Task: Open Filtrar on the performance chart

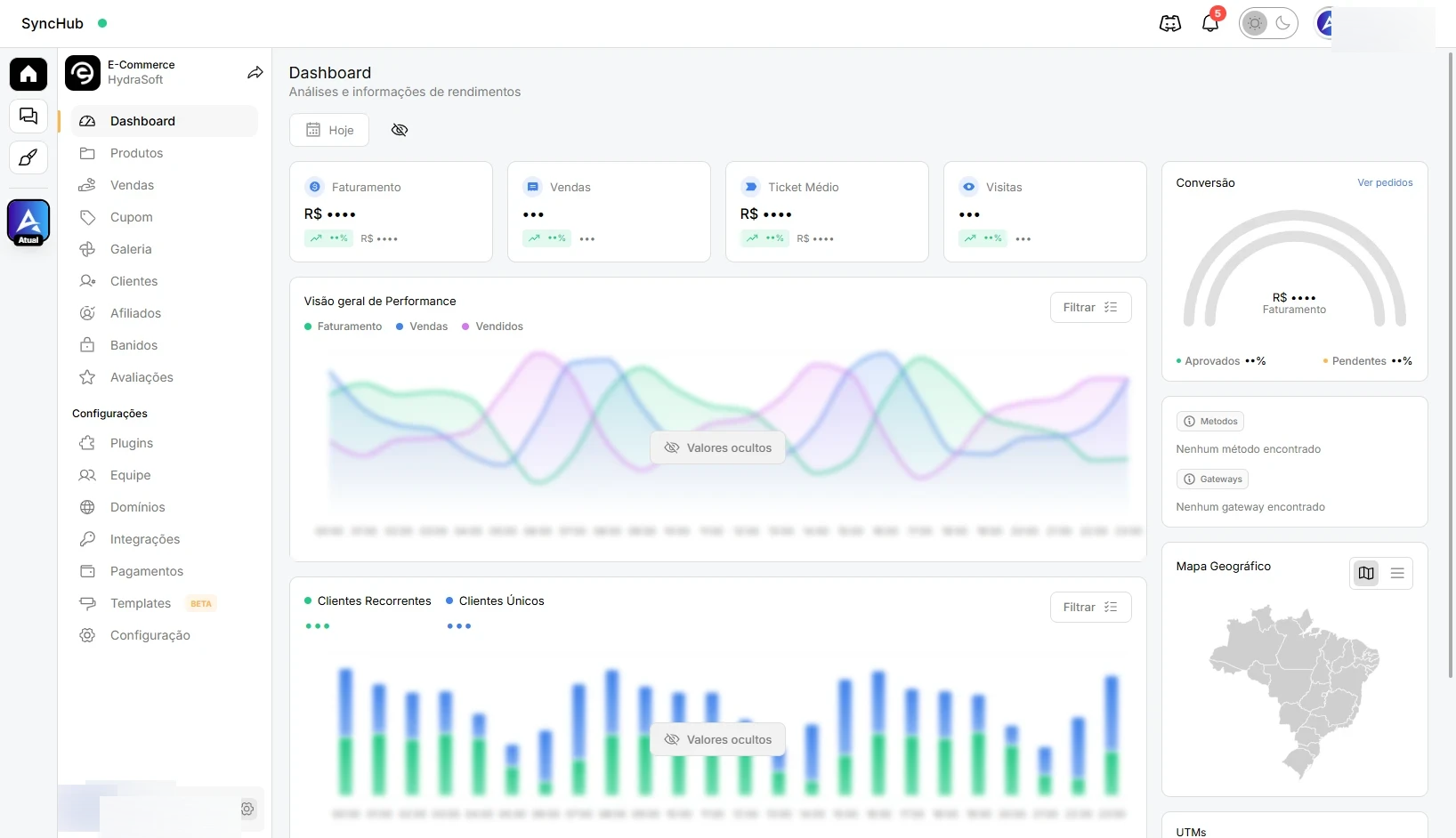Action: (1090, 307)
